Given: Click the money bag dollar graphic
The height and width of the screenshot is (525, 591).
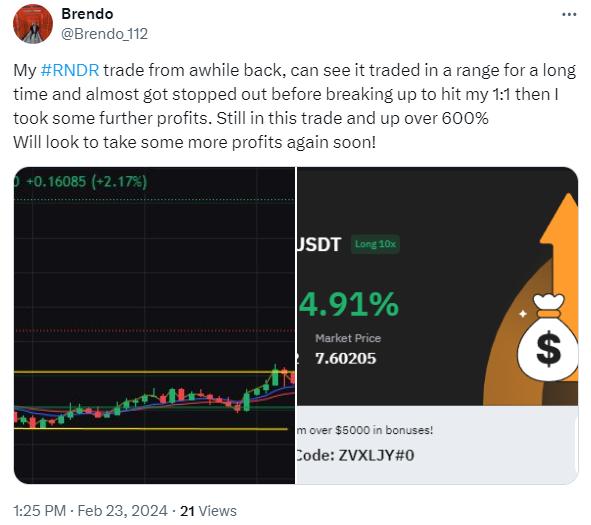Looking at the screenshot, I should pos(548,338).
